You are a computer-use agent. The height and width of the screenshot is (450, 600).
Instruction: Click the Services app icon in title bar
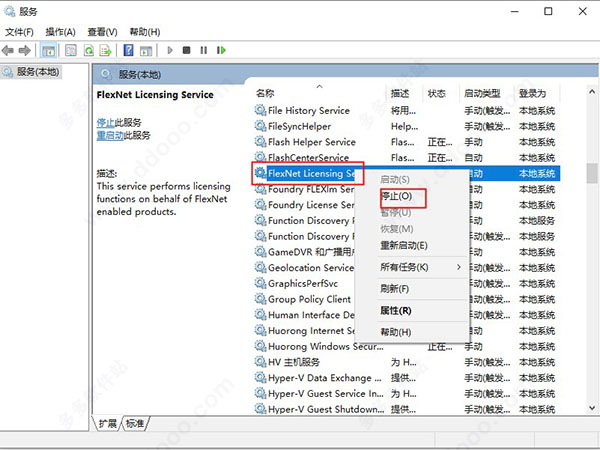pos(9,11)
